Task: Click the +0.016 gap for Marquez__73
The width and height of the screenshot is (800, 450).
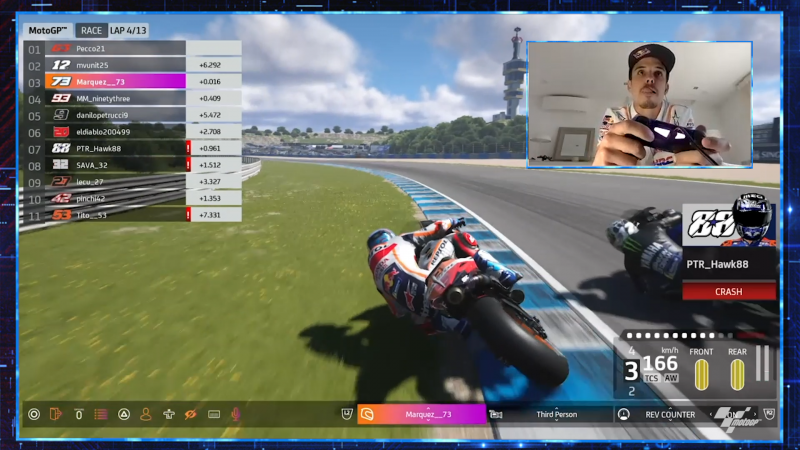Action: coord(210,82)
